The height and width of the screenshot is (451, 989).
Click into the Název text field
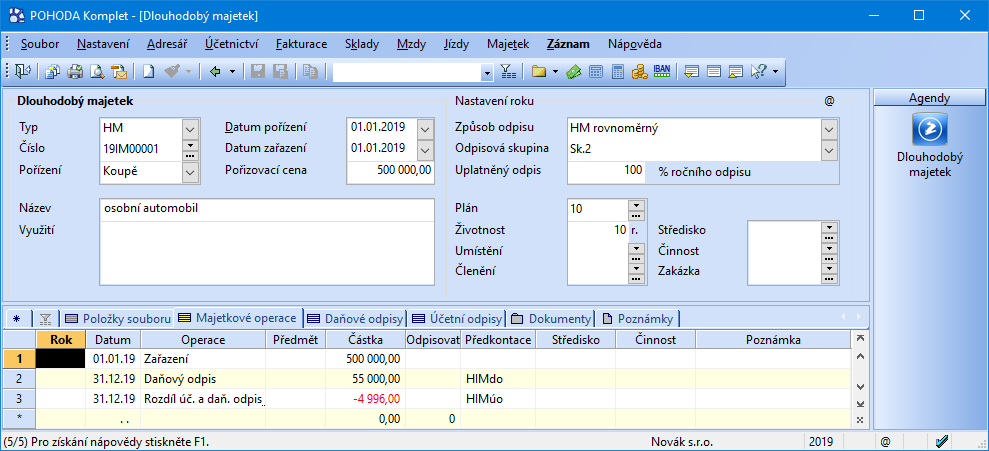tap(266, 209)
